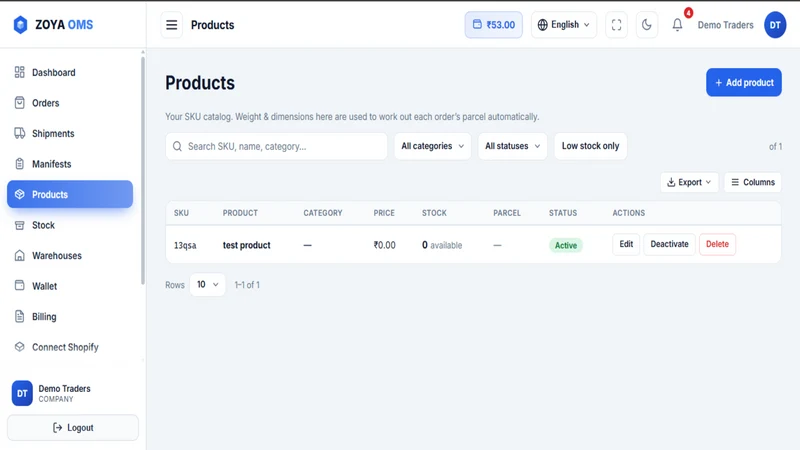This screenshot has width=800, height=450.
Task: Sort by PRICE column header
Action: 384,213
